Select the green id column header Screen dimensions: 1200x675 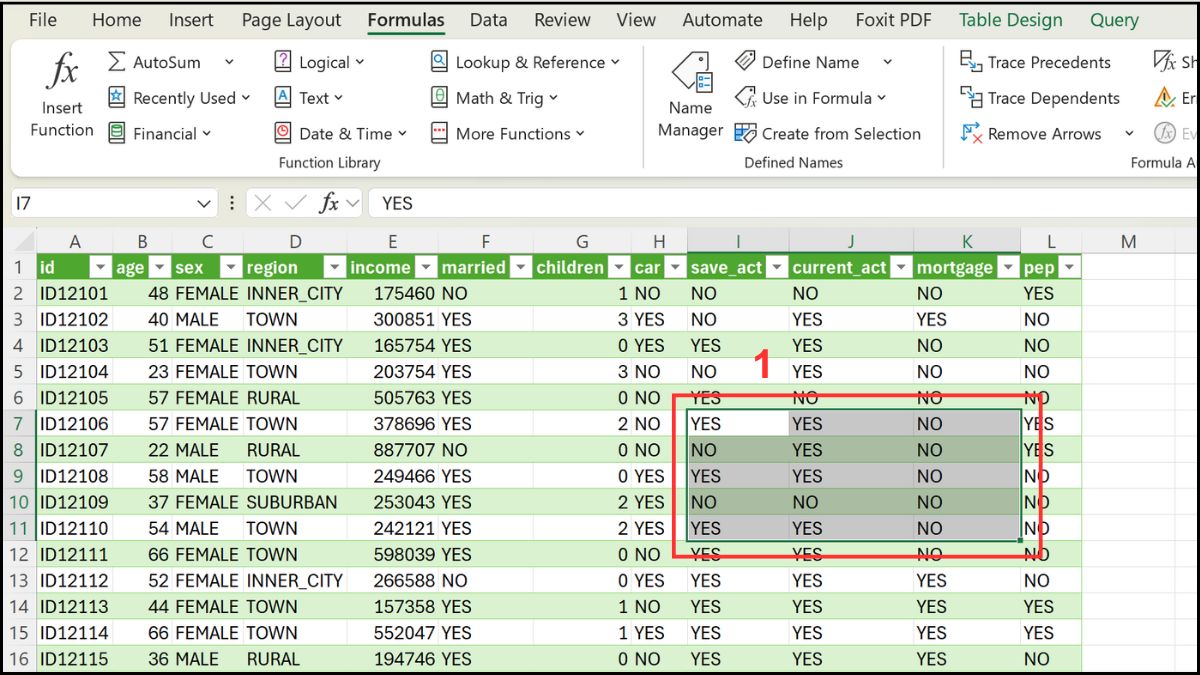[62, 267]
